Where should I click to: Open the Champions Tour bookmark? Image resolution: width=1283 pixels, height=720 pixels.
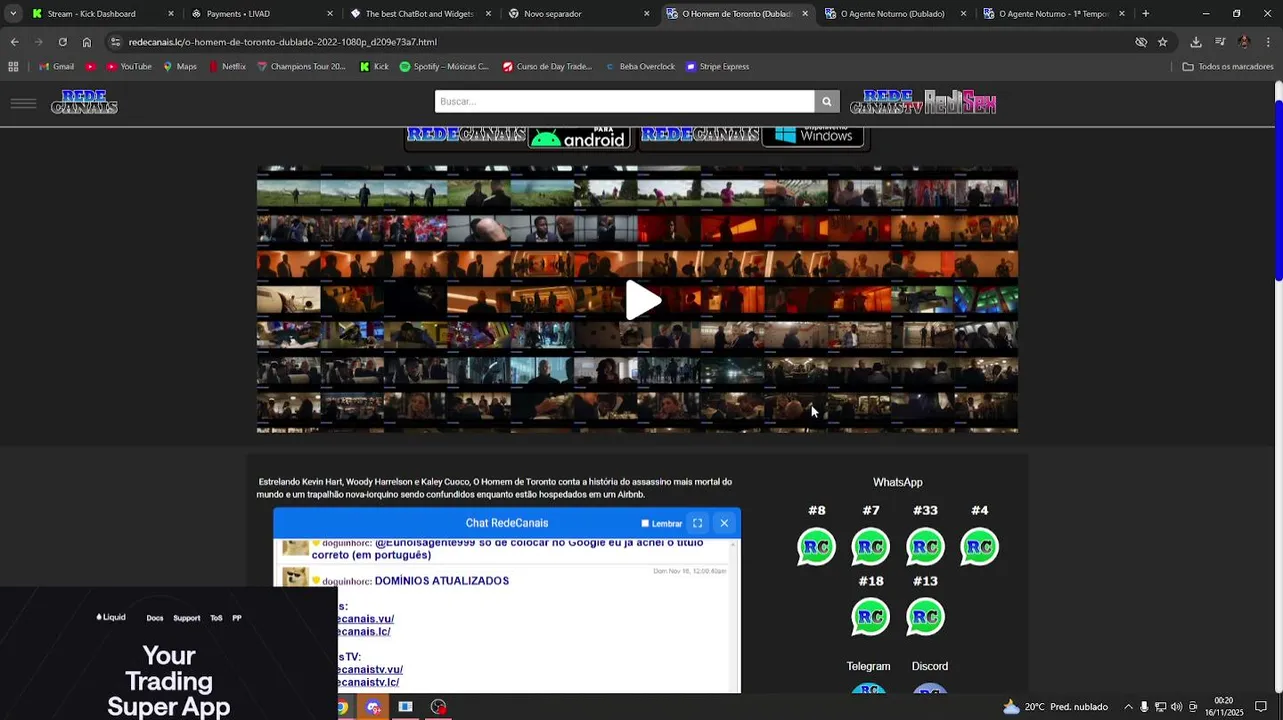(x=301, y=67)
